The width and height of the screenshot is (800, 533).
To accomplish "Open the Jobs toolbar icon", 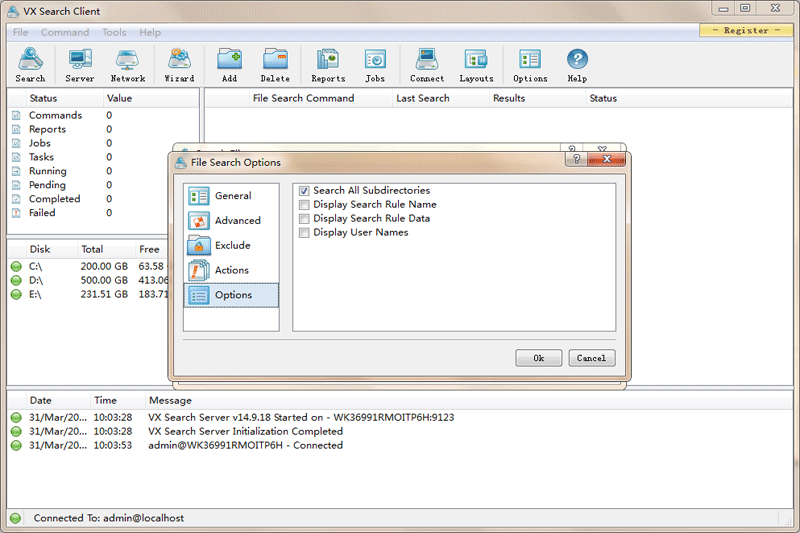I will pyautogui.click(x=375, y=60).
